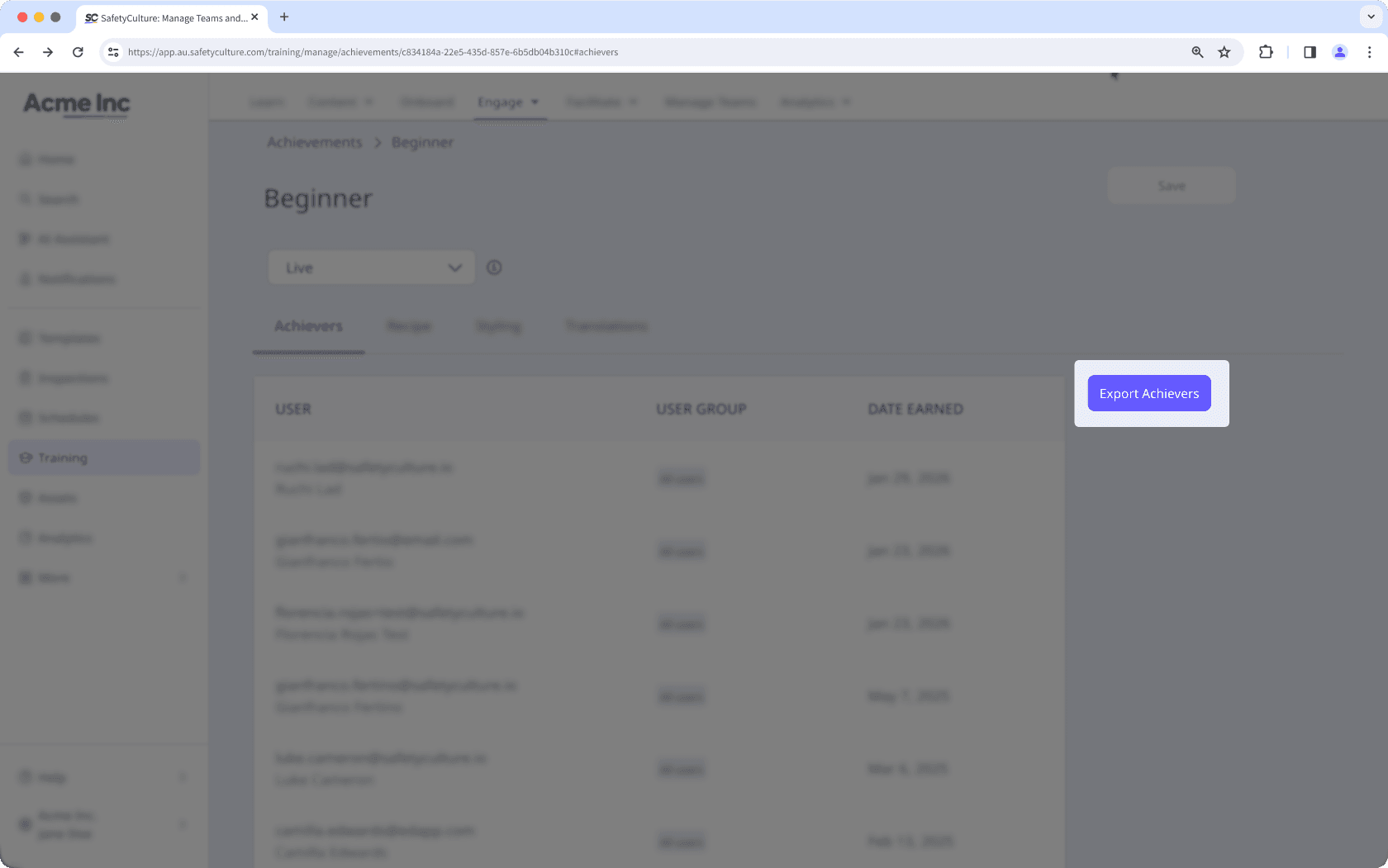This screenshot has width=1388, height=868.
Task: Open the Inspections section
Action: click(73, 377)
